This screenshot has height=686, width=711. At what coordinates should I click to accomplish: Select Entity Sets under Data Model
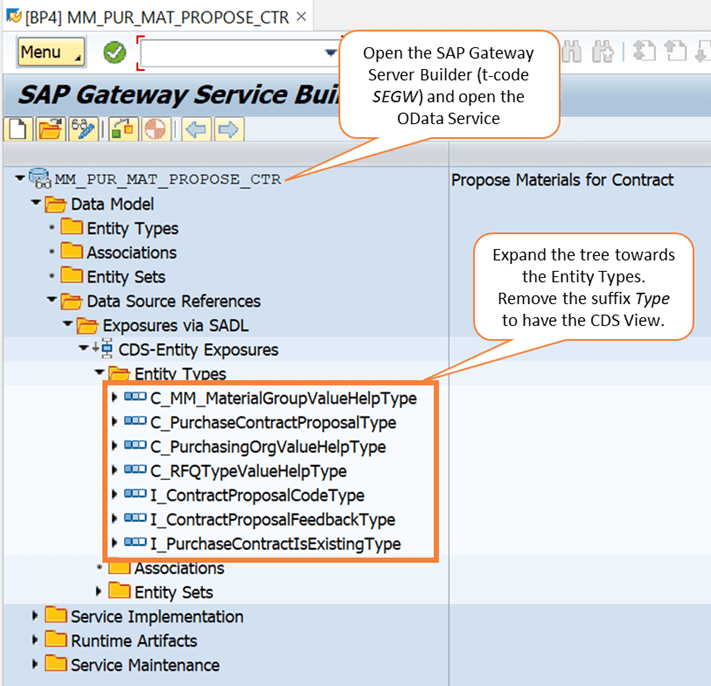click(x=126, y=277)
